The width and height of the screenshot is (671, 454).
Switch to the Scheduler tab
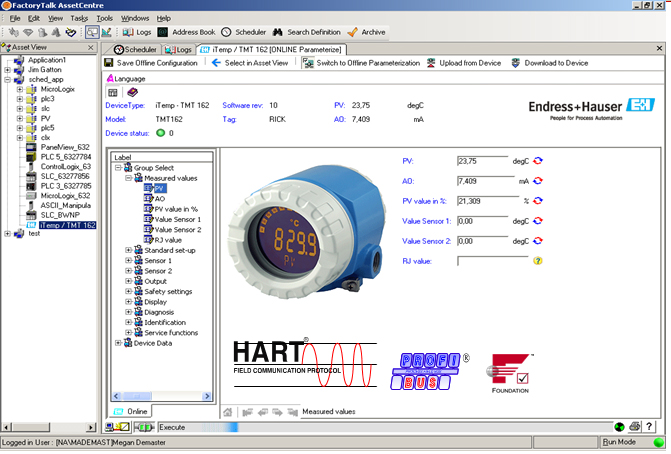pyautogui.click(x=135, y=50)
